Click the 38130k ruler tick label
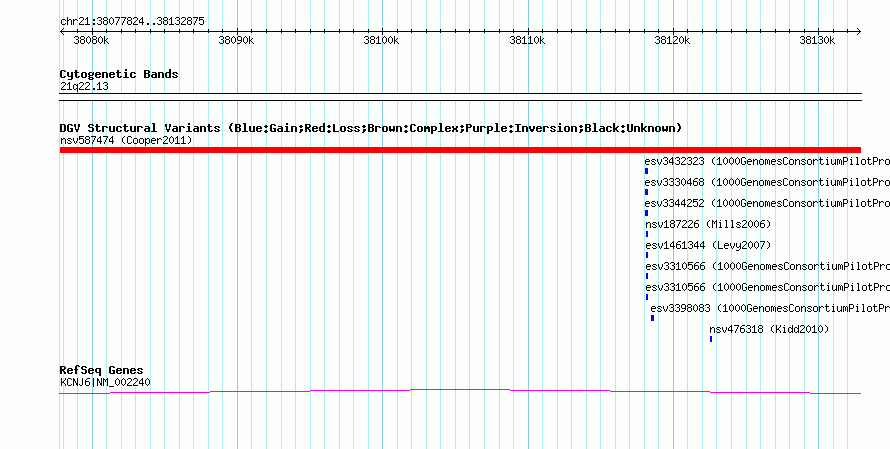The width and height of the screenshot is (890, 449). pyautogui.click(x=817, y=40)
